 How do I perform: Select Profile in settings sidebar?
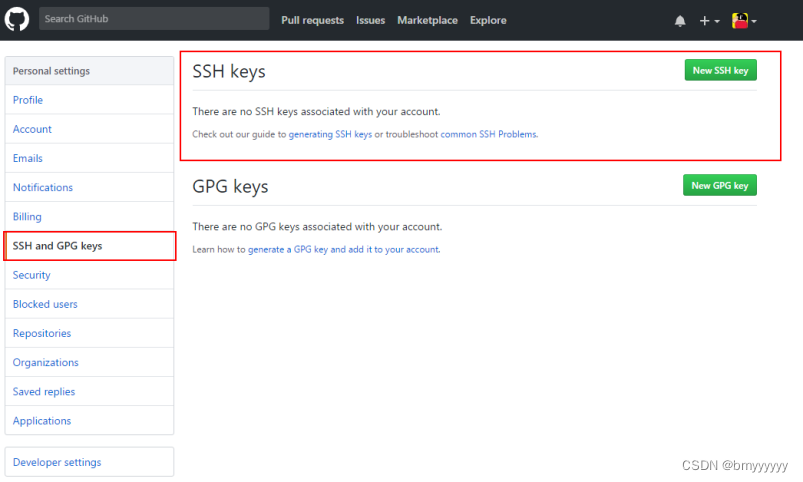pos(89,100)
